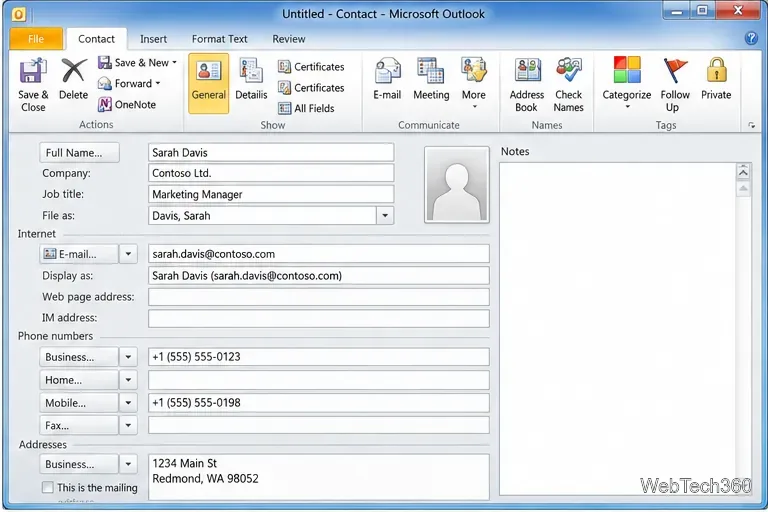Show All Fields view

pos(306,108)
